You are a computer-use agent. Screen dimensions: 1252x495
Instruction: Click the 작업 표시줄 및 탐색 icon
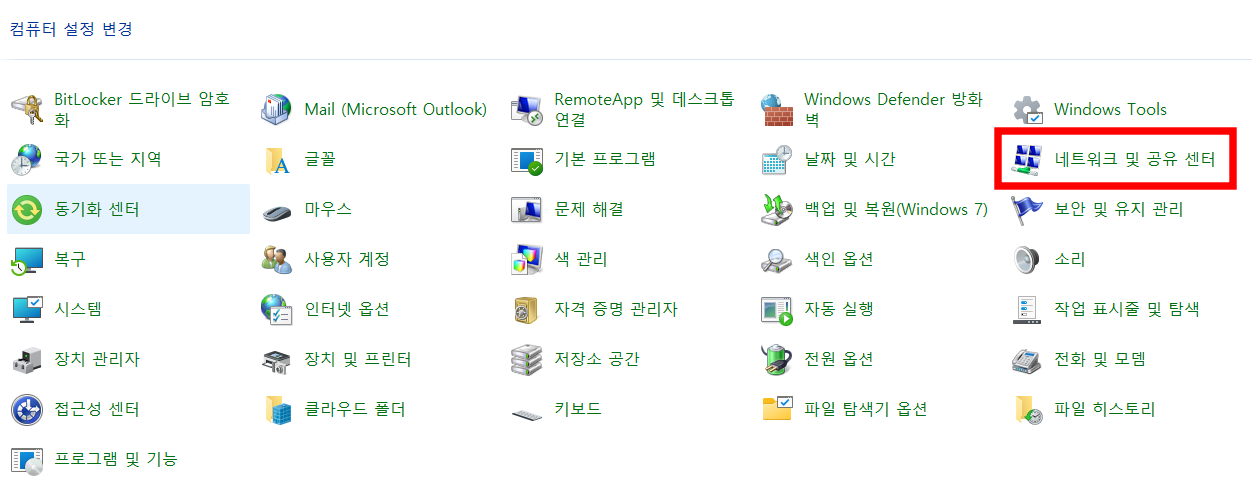pos(1027,309)
